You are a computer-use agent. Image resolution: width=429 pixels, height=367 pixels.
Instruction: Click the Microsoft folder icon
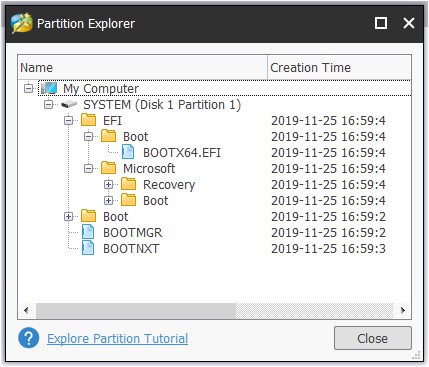coord(108,168)
